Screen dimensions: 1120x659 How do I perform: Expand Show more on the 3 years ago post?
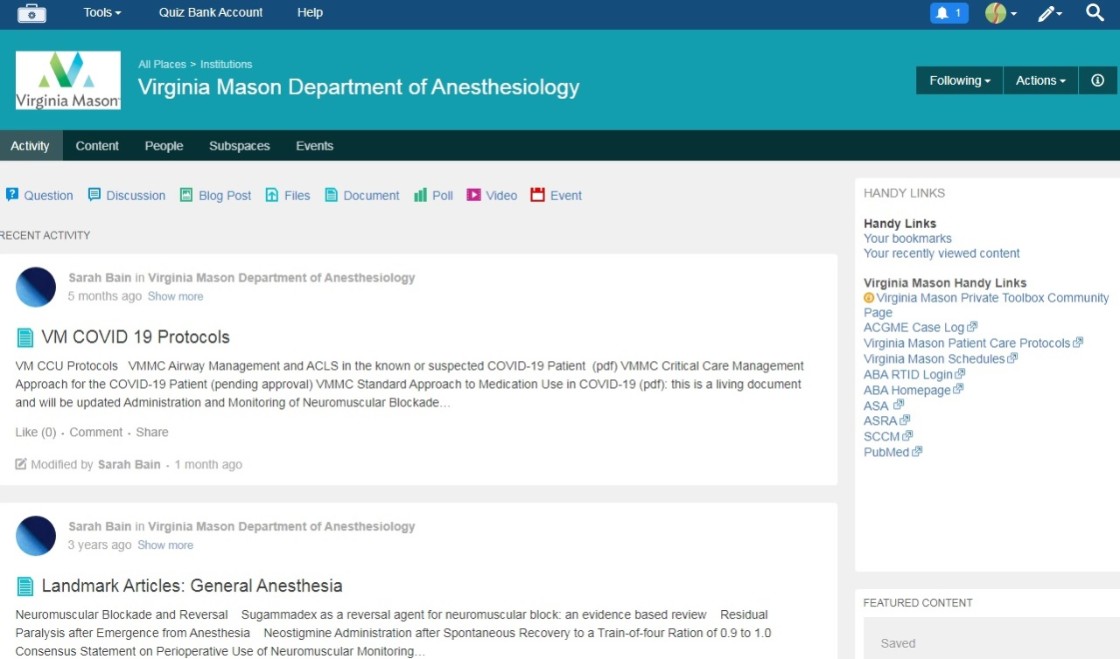tap(165, 545)
